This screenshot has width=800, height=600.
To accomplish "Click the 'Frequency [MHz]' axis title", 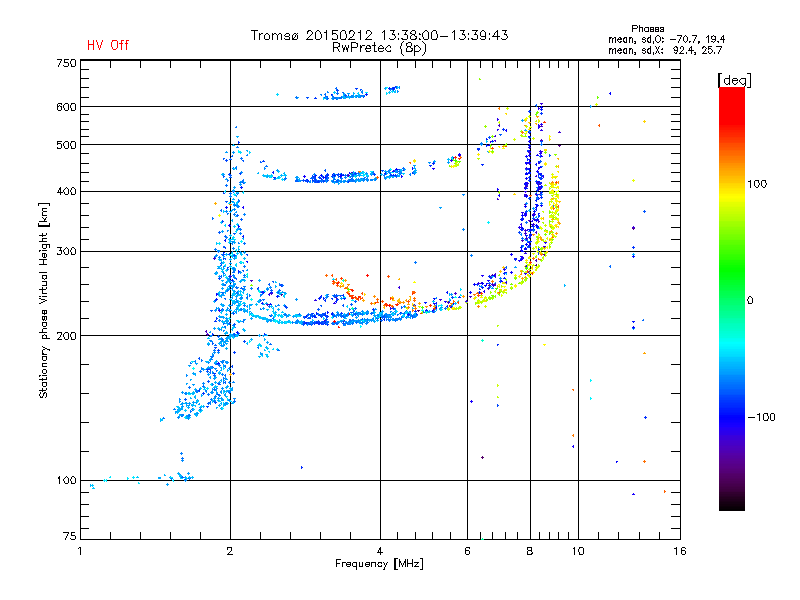I will click(x=379, y=564).
